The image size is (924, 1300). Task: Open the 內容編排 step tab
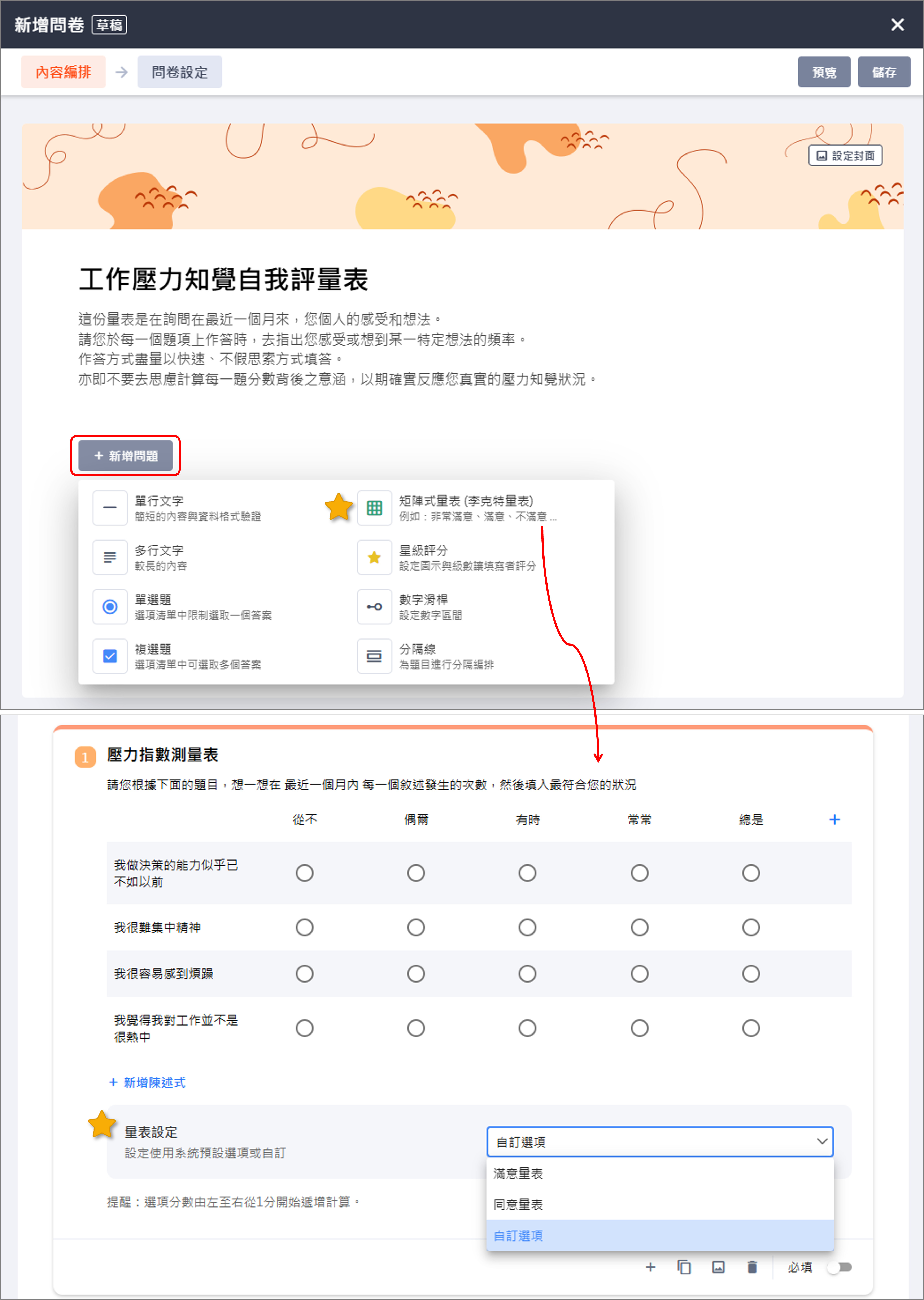pyautogui.click(x=63, y=72)
